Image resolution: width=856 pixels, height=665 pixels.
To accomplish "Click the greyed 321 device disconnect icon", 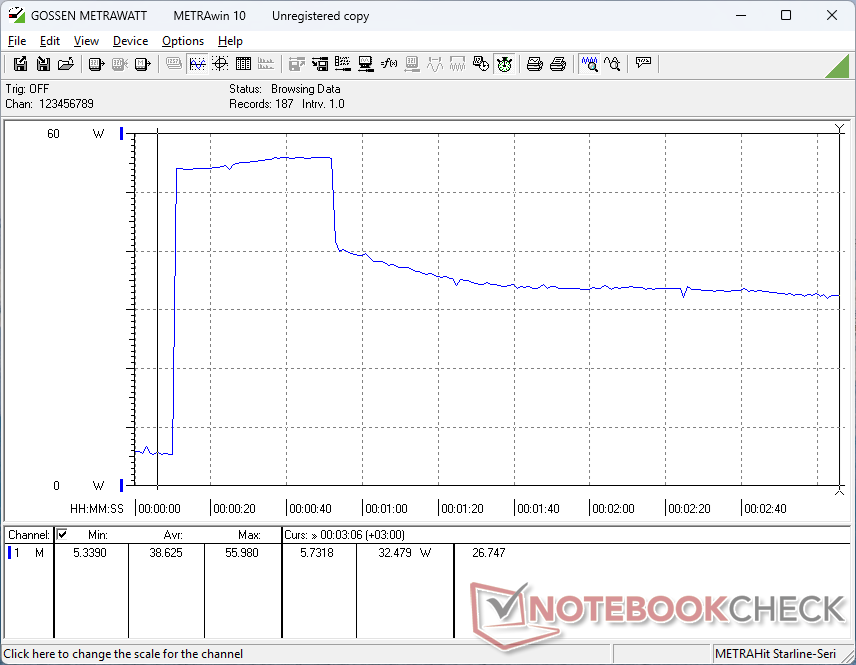I will pyautogui.click(x=120, y=64).
